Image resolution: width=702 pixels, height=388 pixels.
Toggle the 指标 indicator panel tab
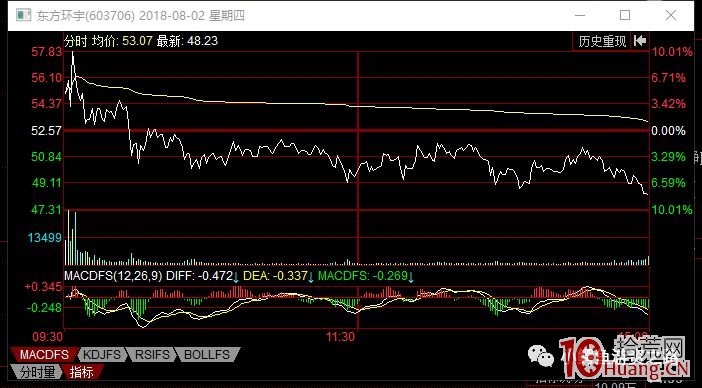click(82, 371)
